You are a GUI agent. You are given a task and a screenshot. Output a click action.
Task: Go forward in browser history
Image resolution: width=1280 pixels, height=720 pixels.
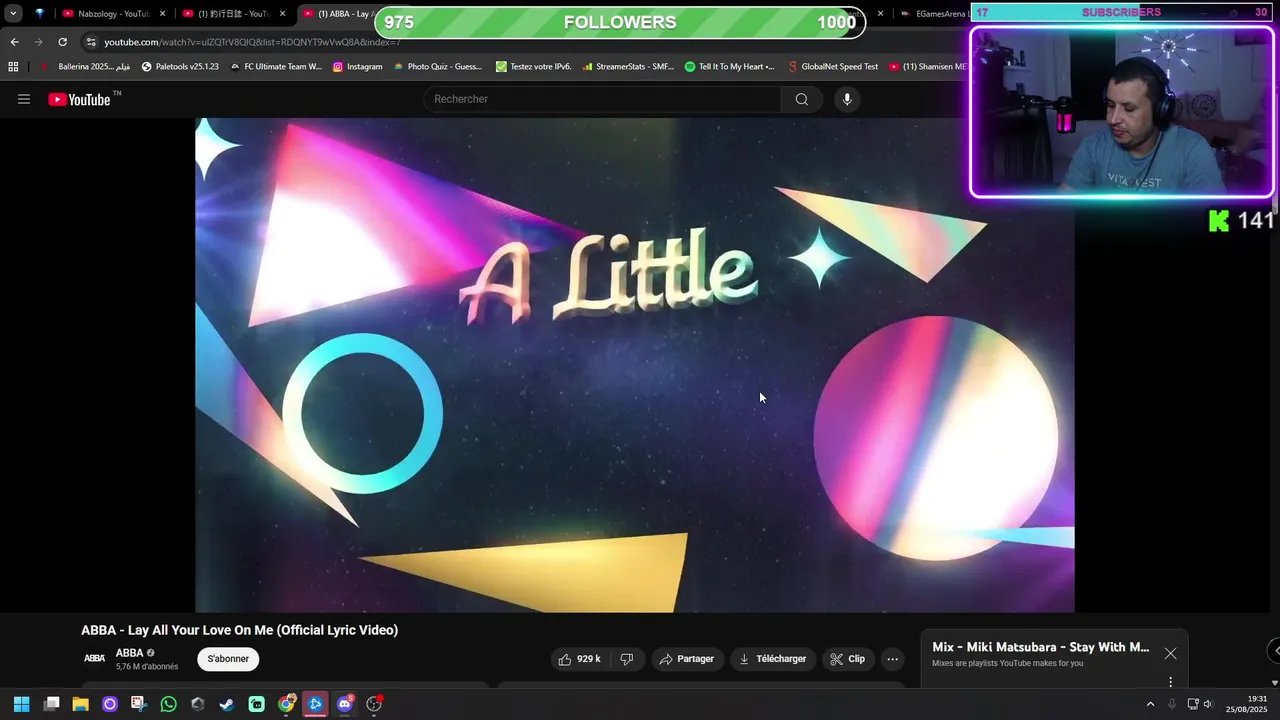click(x=38, y=42)
